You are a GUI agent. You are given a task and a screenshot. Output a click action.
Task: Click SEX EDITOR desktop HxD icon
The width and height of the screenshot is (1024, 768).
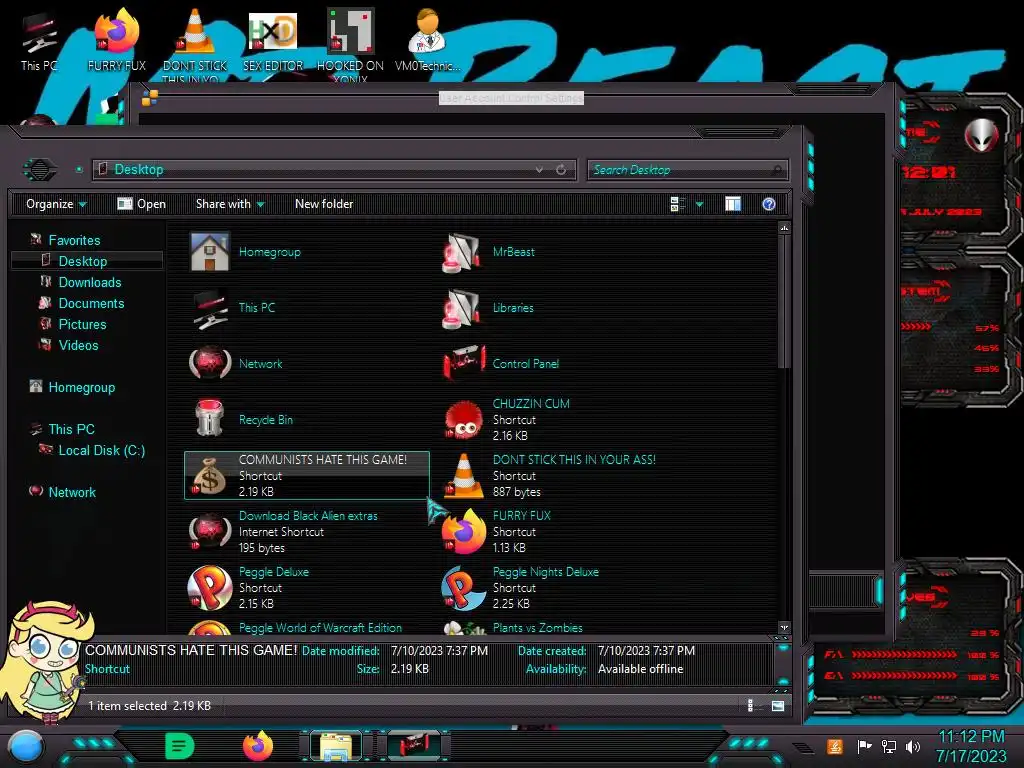(272, 40)
